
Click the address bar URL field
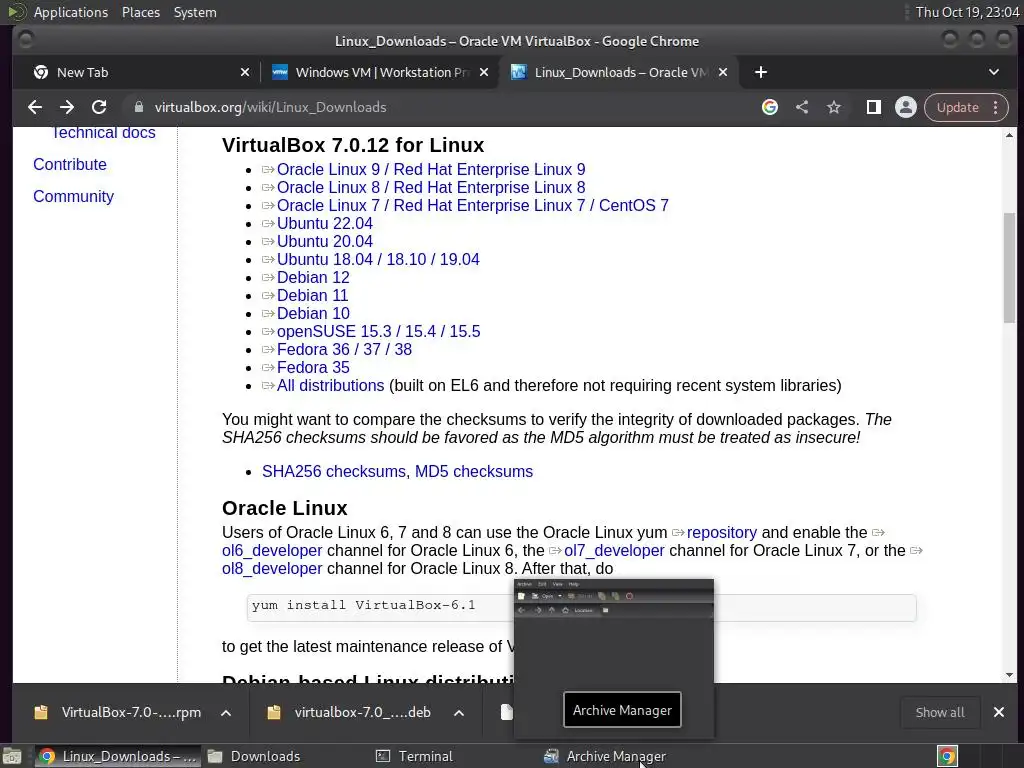tap(444, 107)
